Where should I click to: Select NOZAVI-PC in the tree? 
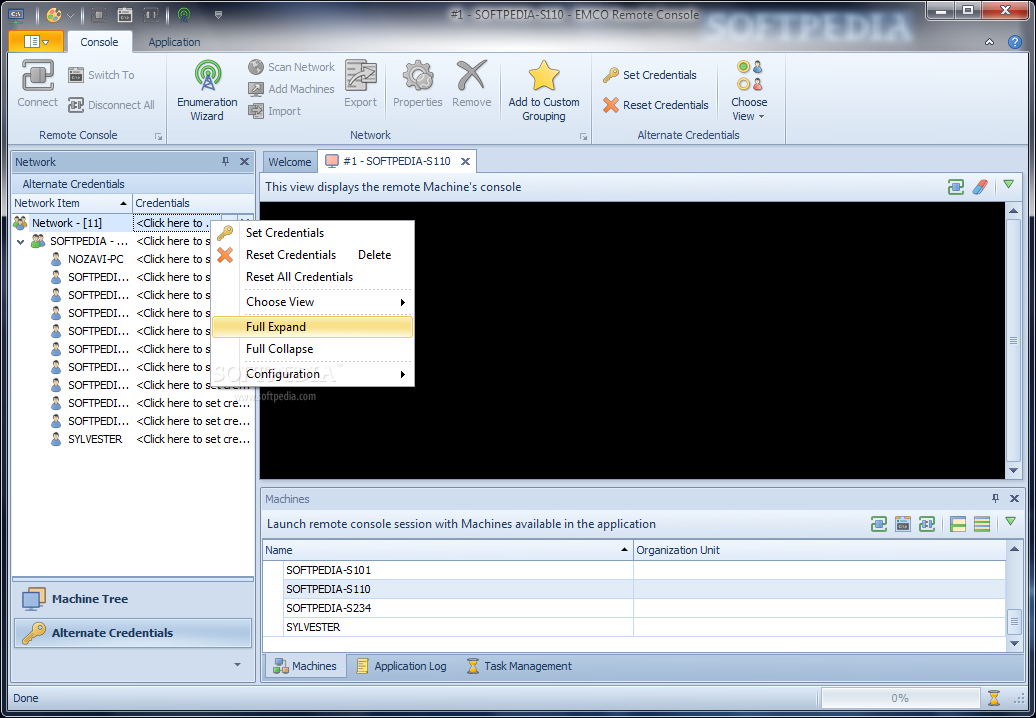[x=96, y=259]
